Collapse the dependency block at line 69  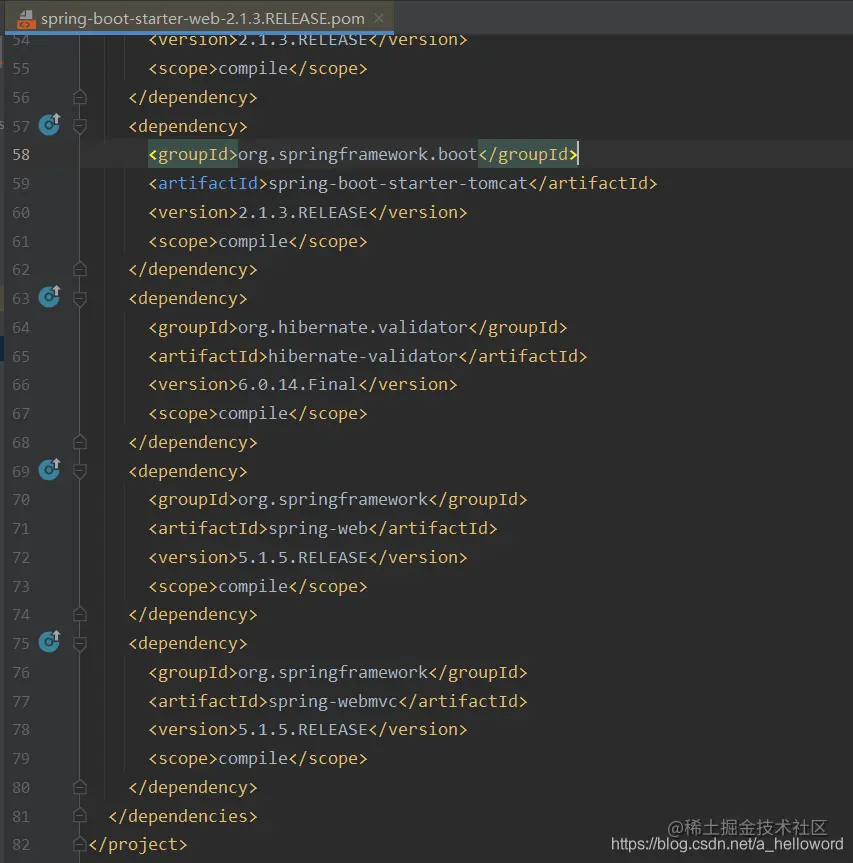[80, 471]
